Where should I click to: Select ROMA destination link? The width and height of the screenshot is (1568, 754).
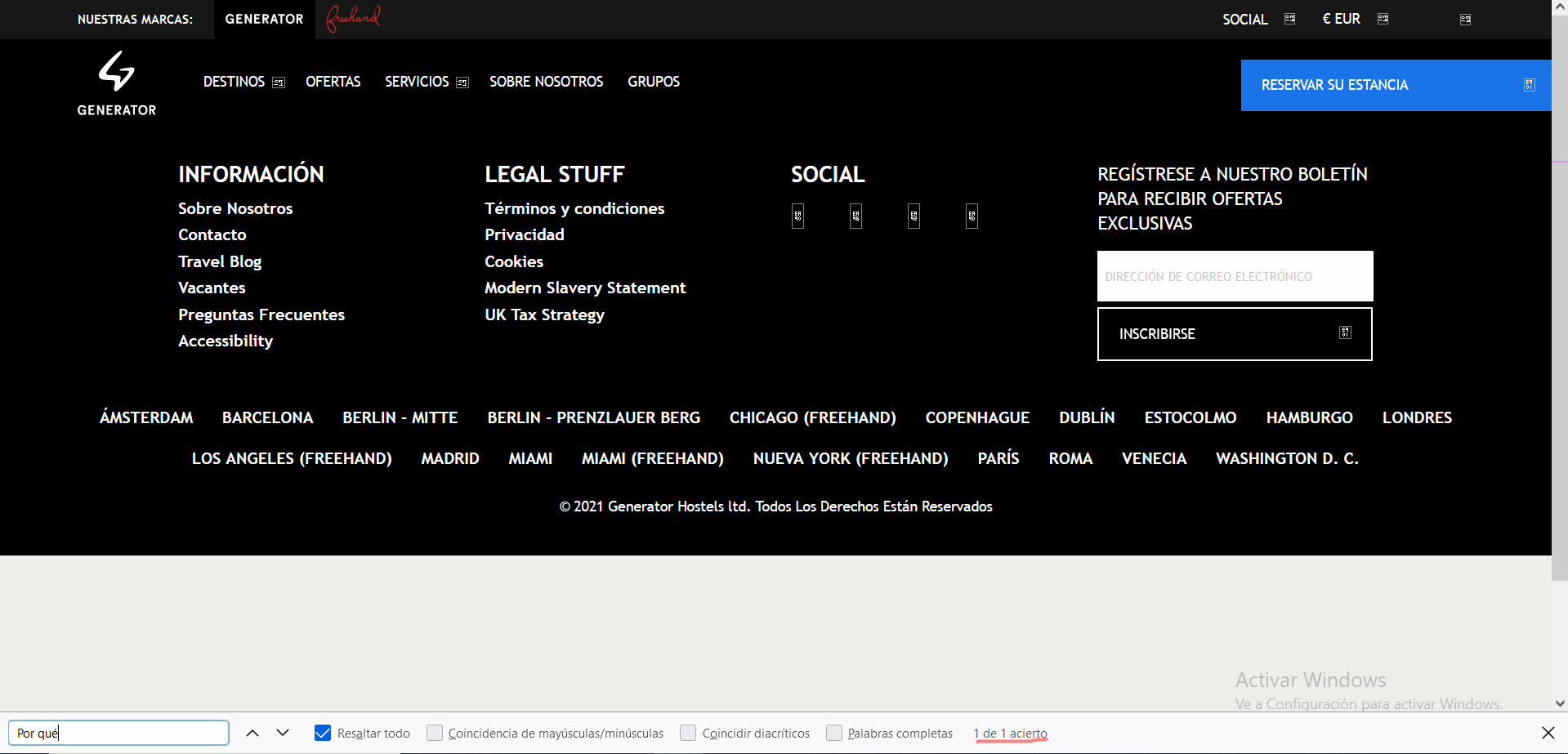[1070, 458]
